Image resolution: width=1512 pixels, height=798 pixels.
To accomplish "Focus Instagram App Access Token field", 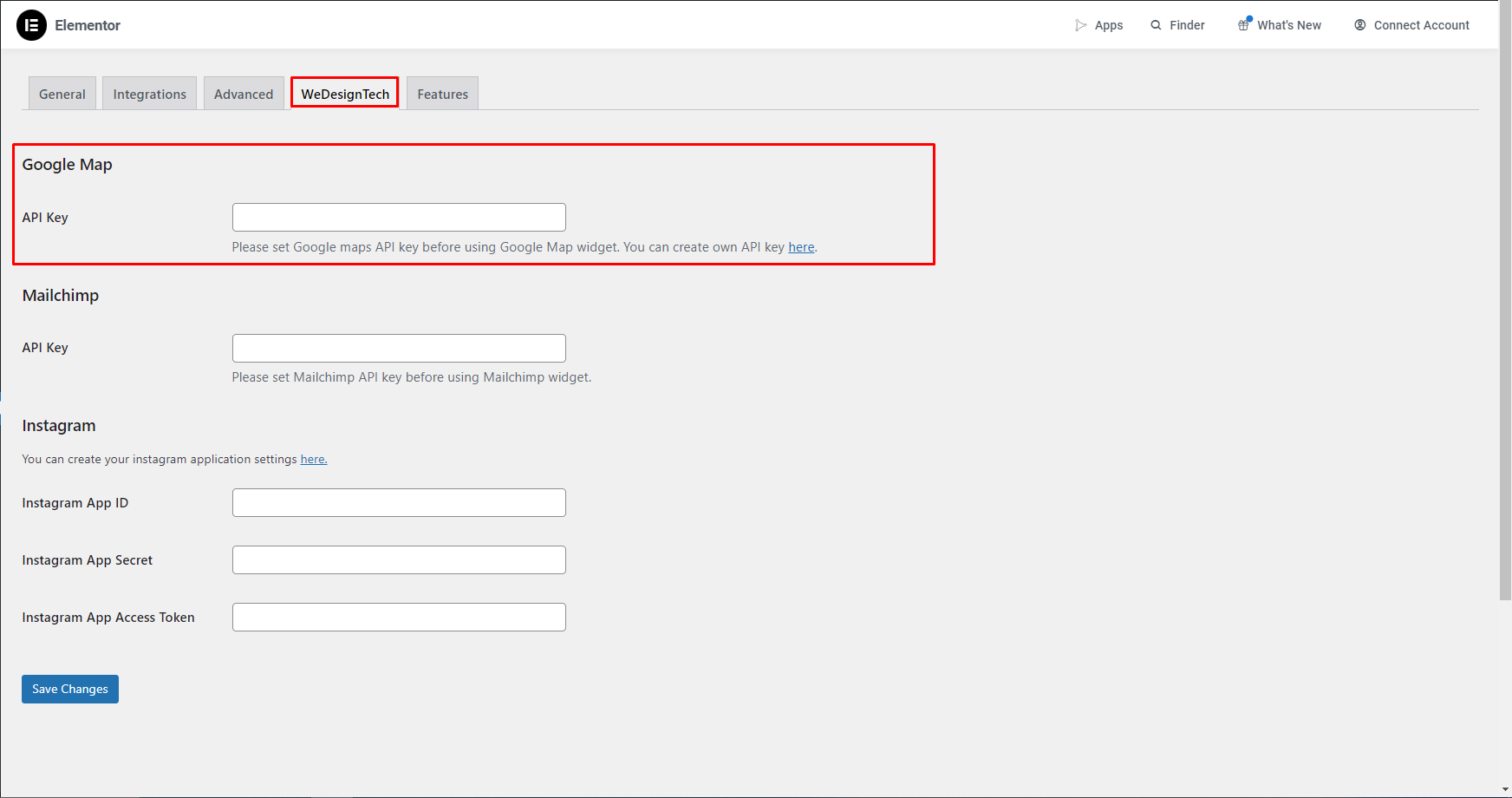I will click(x=399, y=617).
